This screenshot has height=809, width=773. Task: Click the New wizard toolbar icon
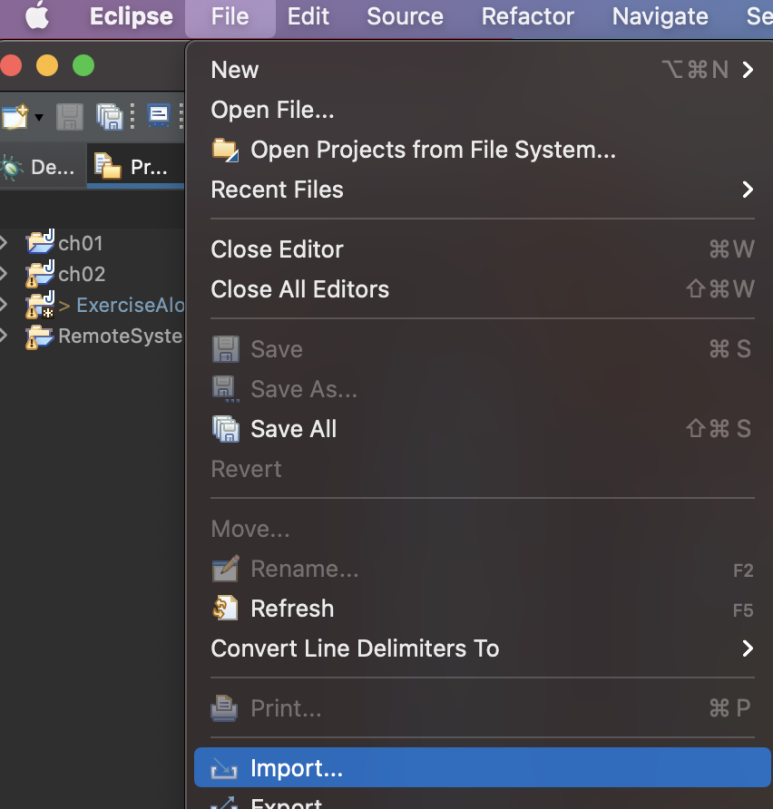coord(15,117)
